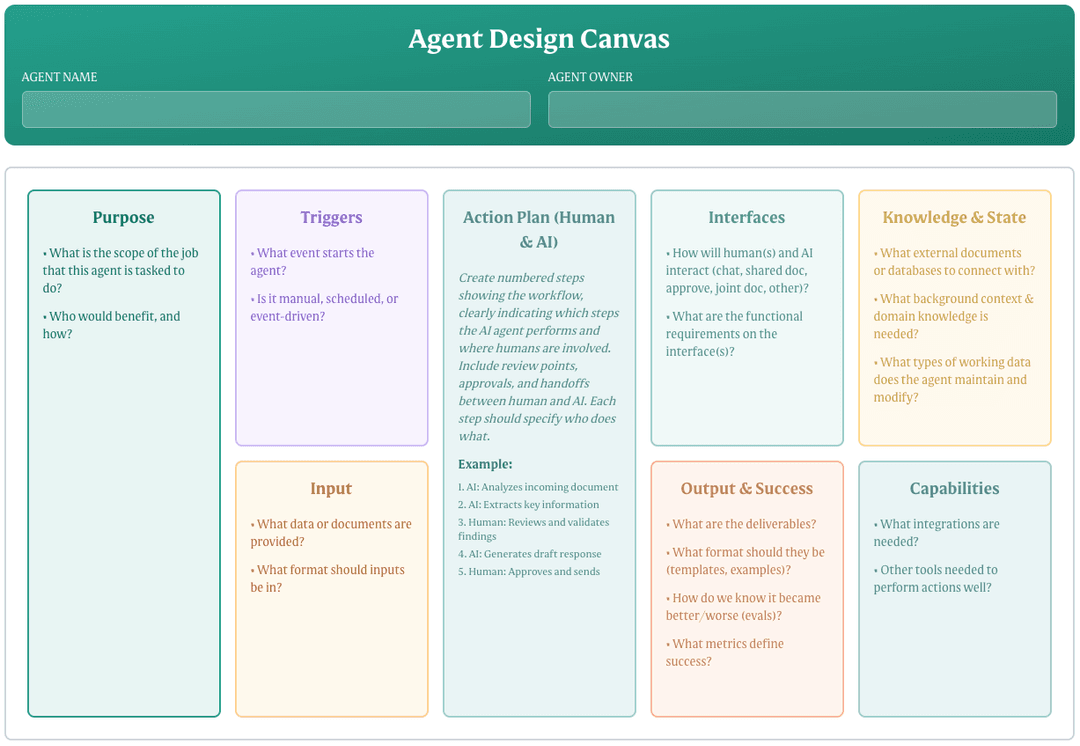Select the Output & Success panel heading
Image resolution: width=1080 pixels, height=746 pixels.
746,488
